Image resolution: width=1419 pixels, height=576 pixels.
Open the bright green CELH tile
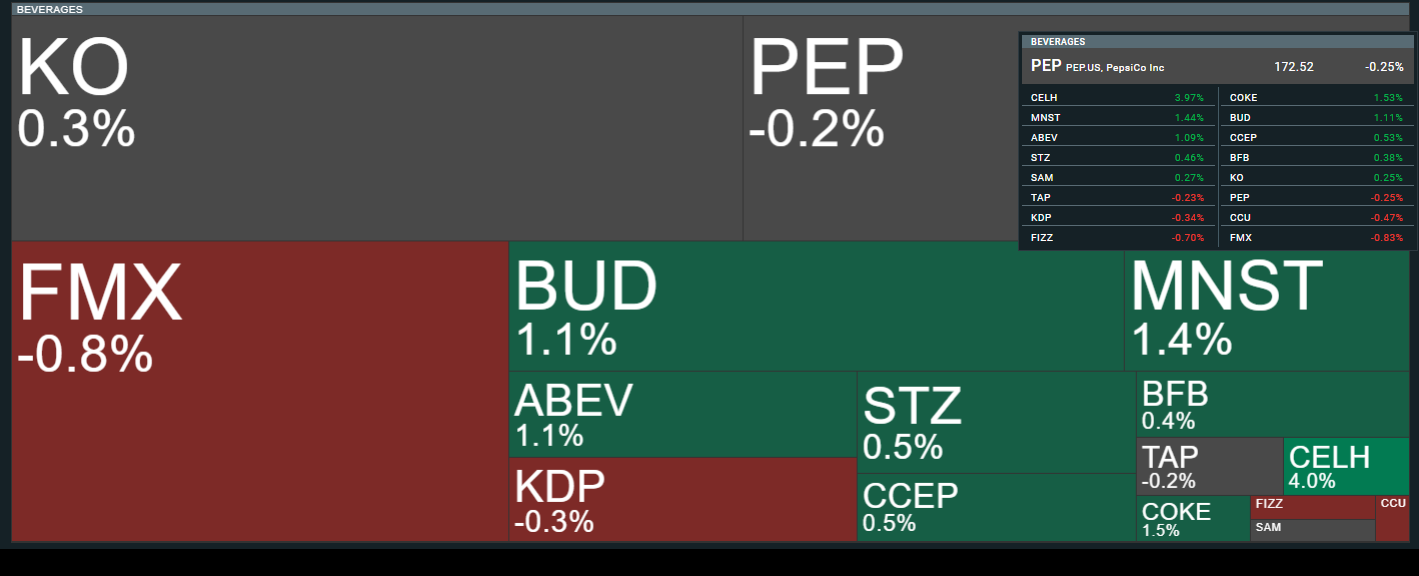(x=1346, y=466)
